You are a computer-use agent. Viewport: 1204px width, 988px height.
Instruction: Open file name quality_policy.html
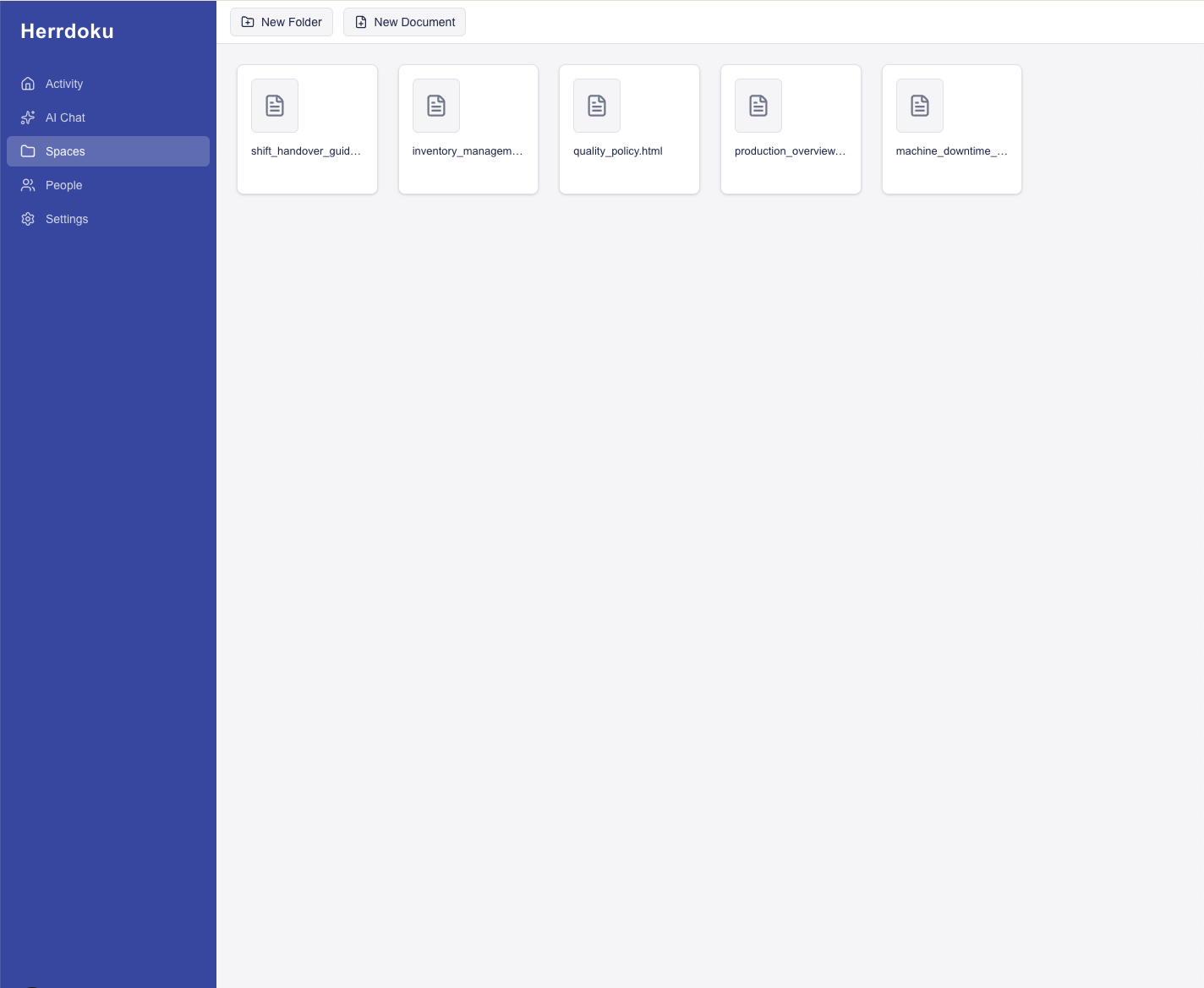click(x=617, y=151)
